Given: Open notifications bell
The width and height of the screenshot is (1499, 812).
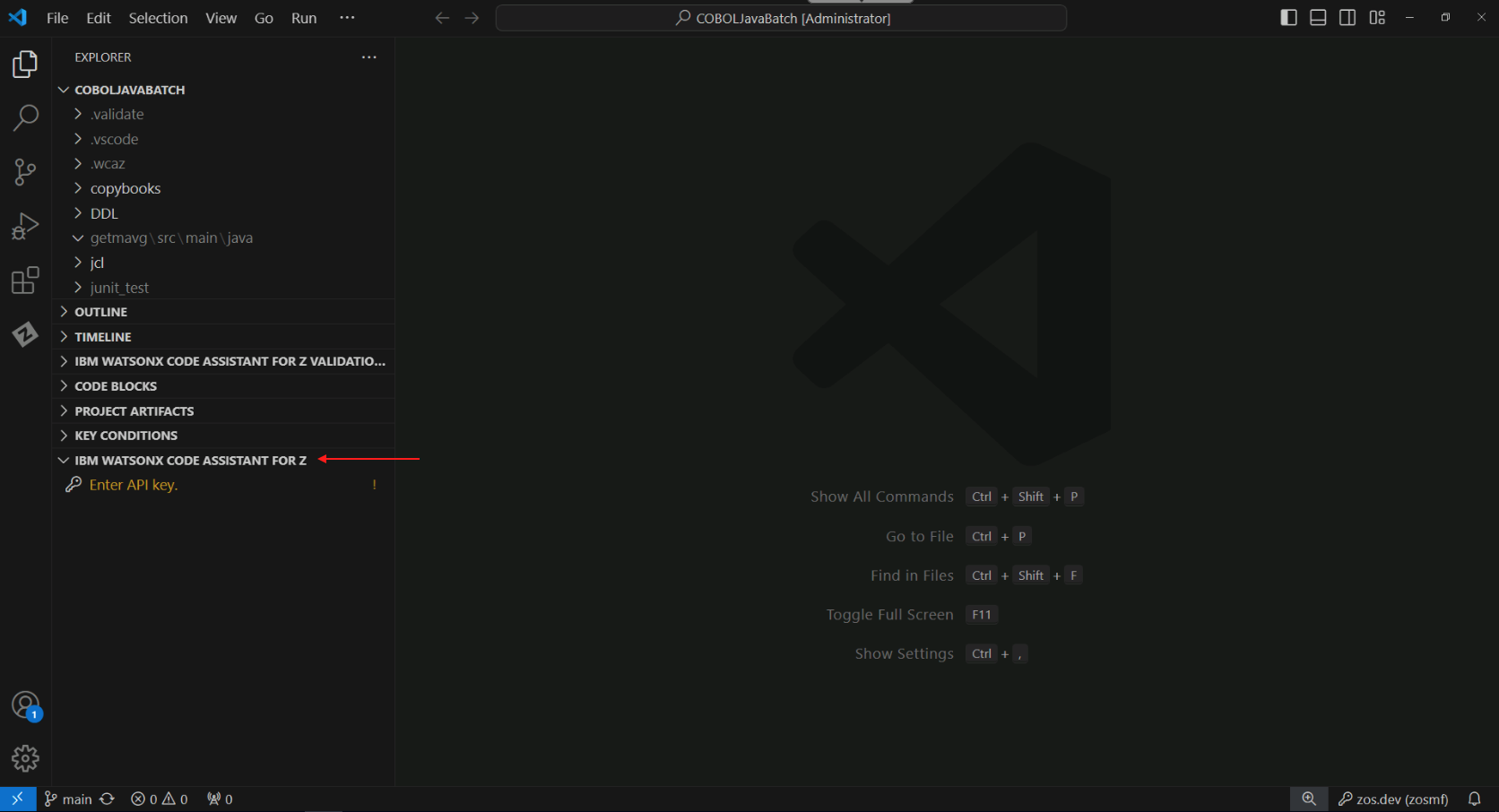Looking at the screenshot, I should (x=1475, y=799).
